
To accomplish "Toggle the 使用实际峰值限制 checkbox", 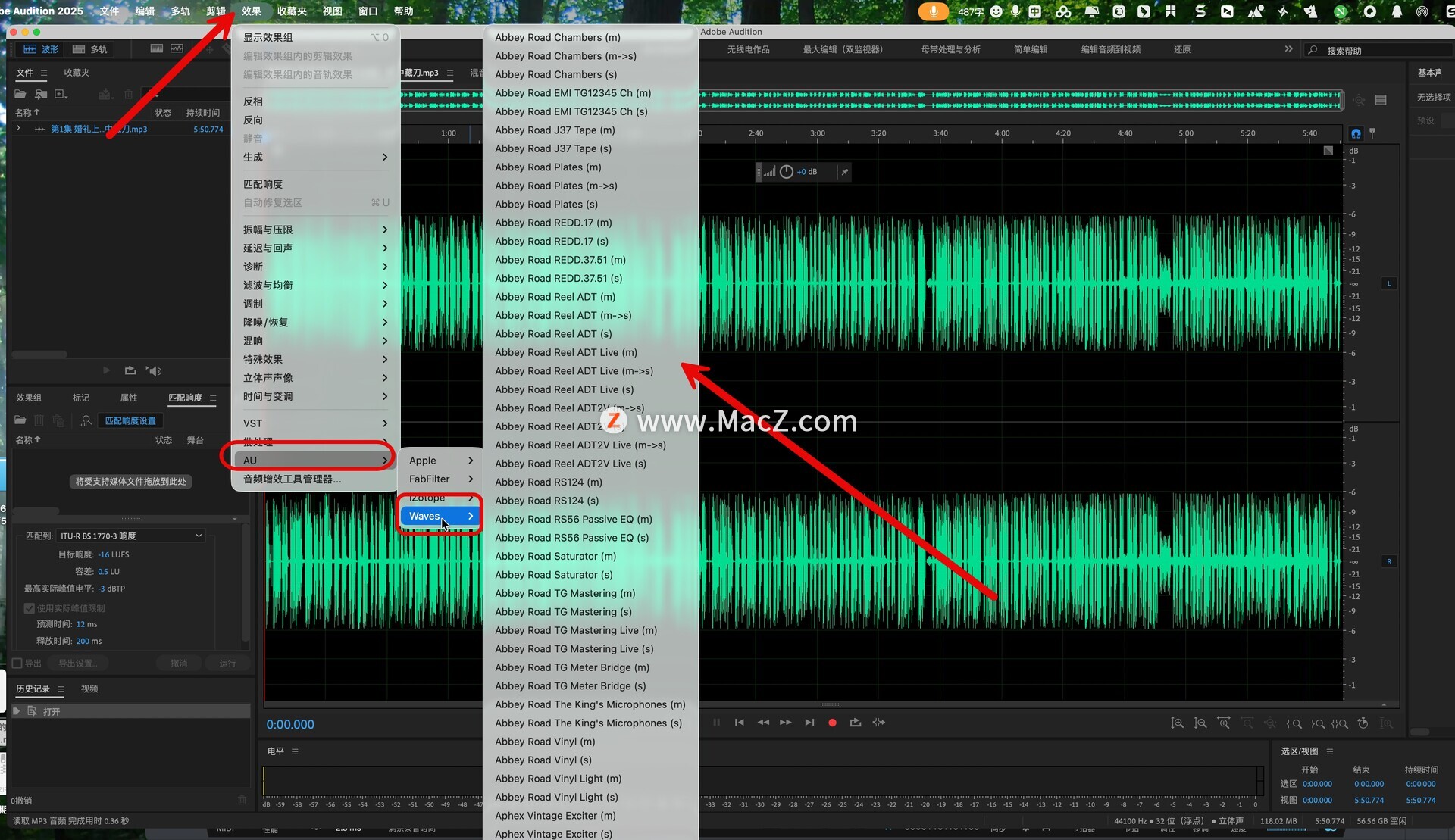I will click(x=30, y=608).
